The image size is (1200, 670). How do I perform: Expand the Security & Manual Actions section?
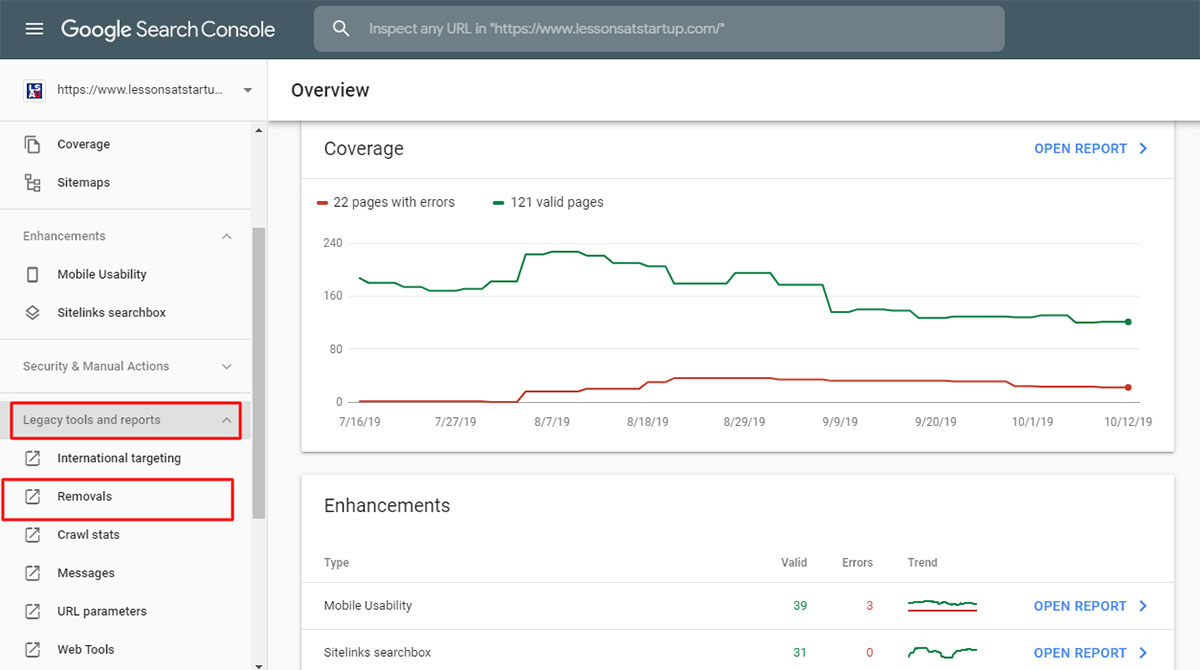point(227,367)
